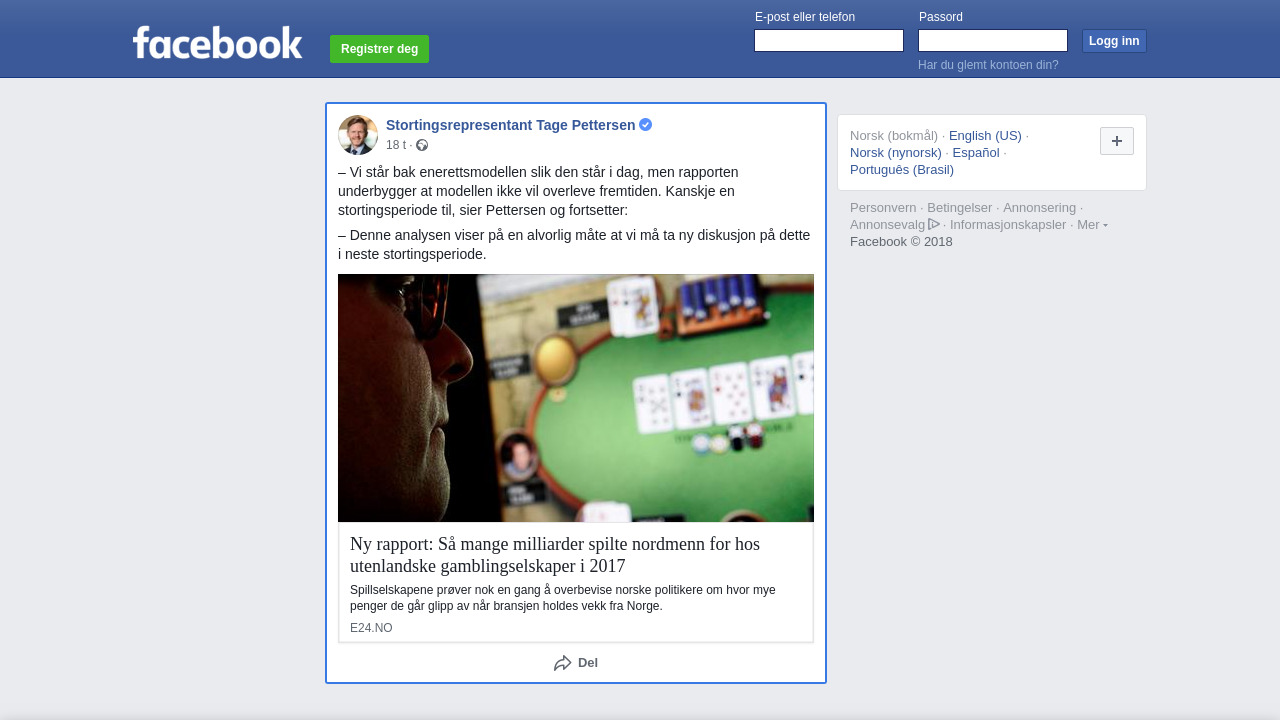Switch language to English (US)
Viewport: 1280px width, 720px height.
tap(985, 136)
